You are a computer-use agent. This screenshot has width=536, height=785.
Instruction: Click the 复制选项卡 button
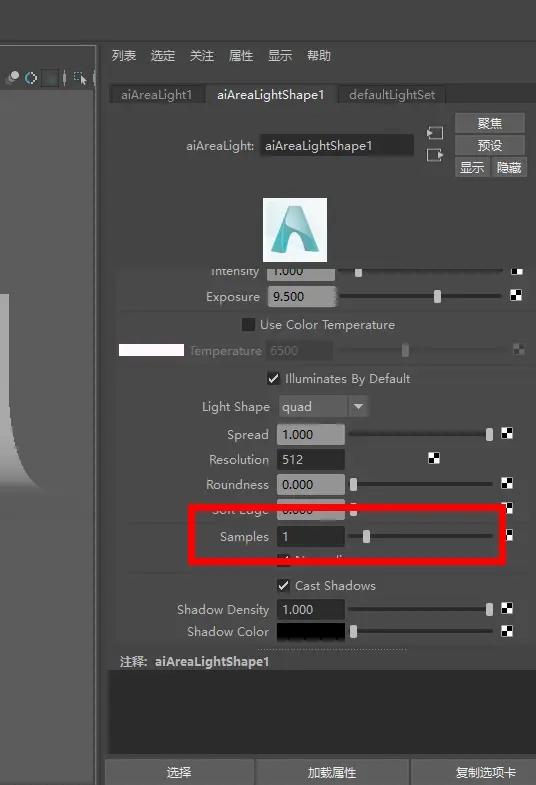pos(485,772)
